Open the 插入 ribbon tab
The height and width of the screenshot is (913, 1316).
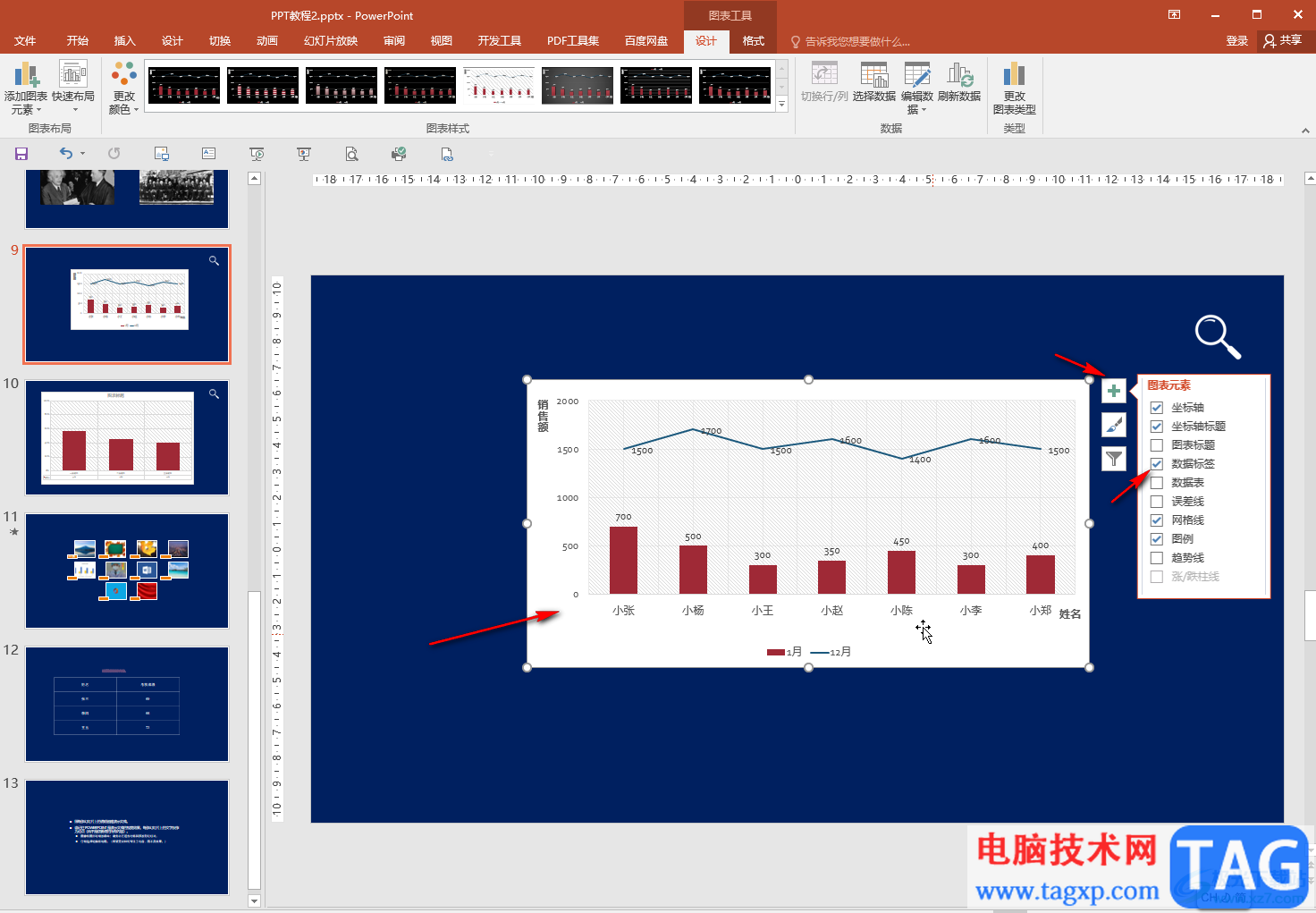[x=124, y=41]
